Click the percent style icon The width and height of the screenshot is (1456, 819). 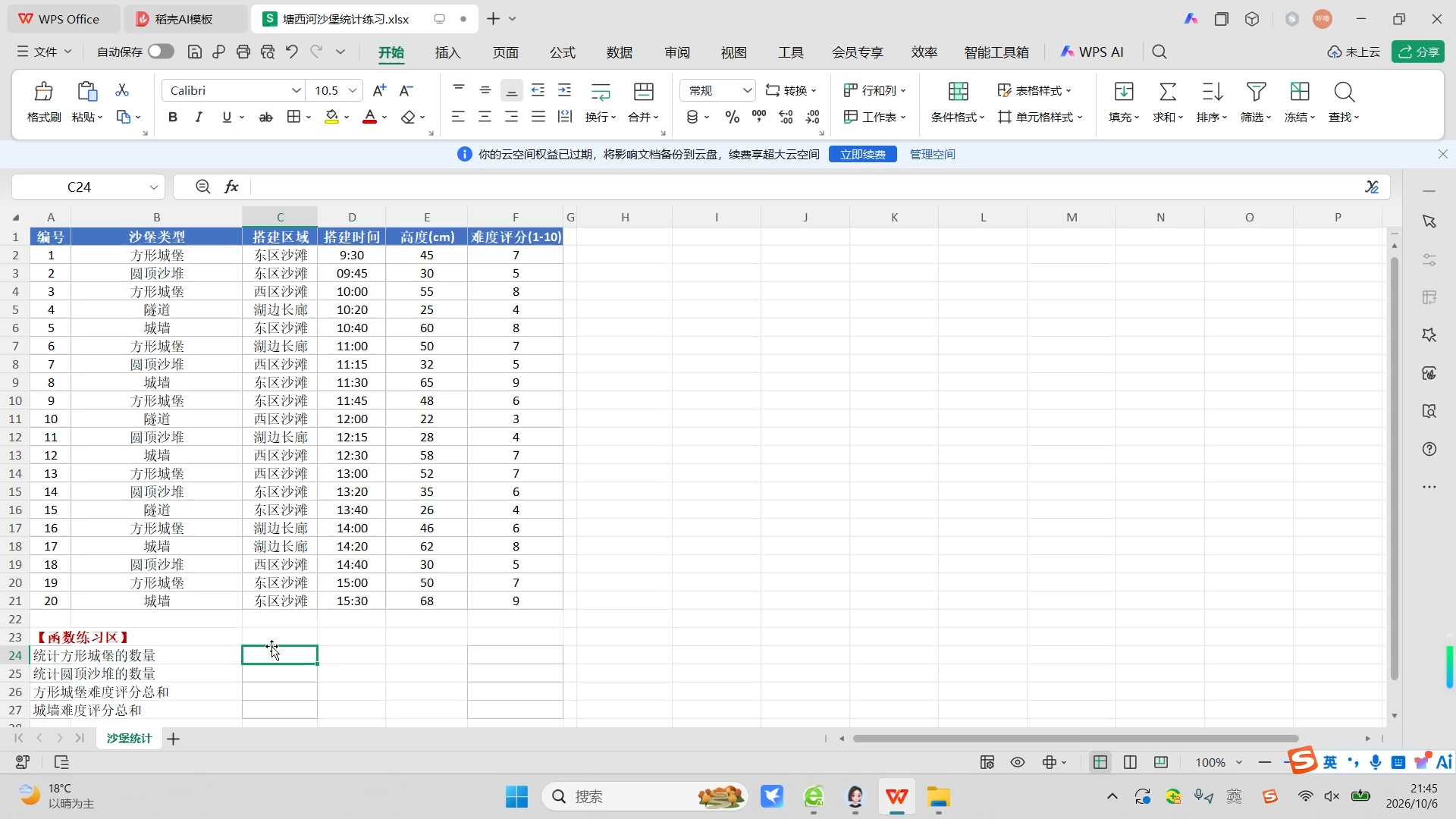[732, 117]
